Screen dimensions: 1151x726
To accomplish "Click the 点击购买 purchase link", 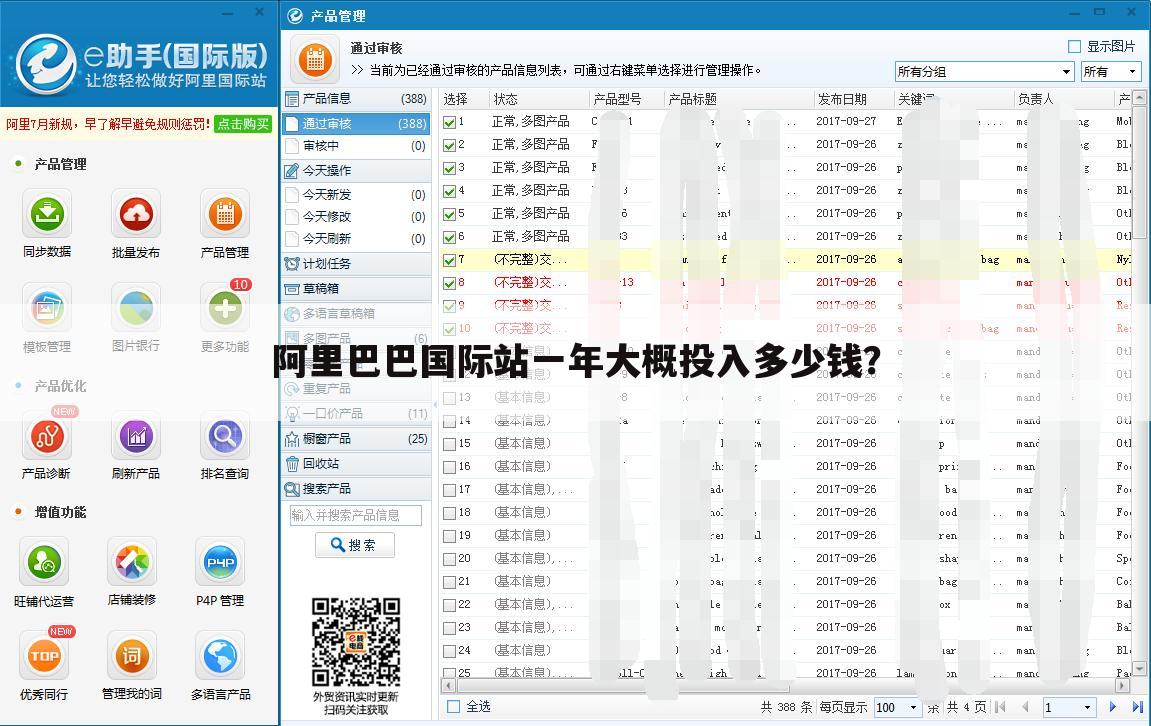I will click(x=243, y=126).
